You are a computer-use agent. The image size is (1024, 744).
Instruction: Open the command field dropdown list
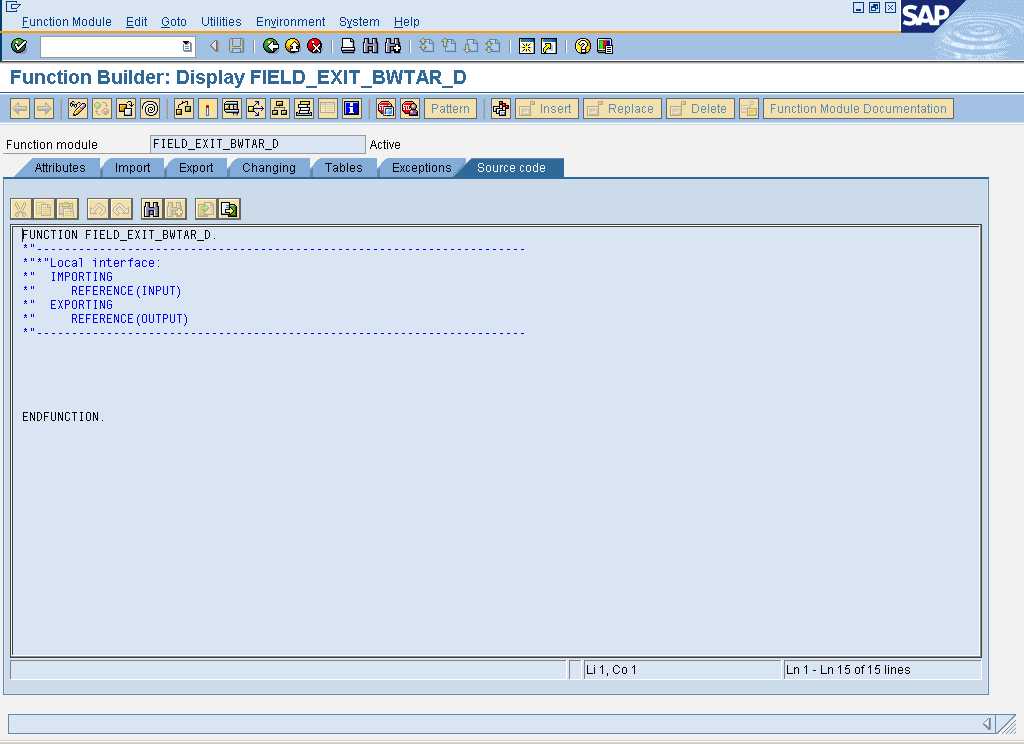point(188,45)
